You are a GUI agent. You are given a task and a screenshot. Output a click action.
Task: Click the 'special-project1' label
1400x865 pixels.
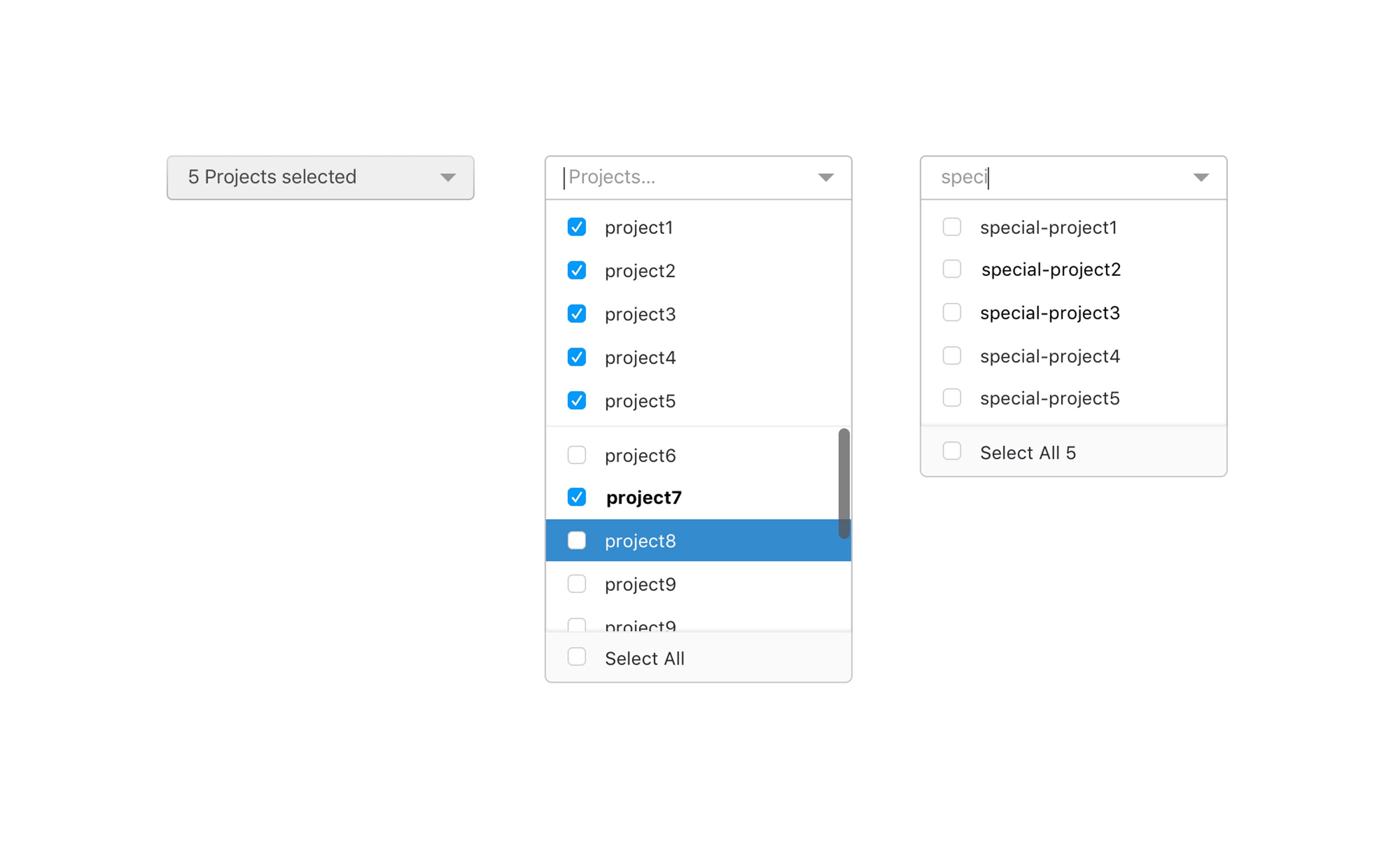(1049, 228)
